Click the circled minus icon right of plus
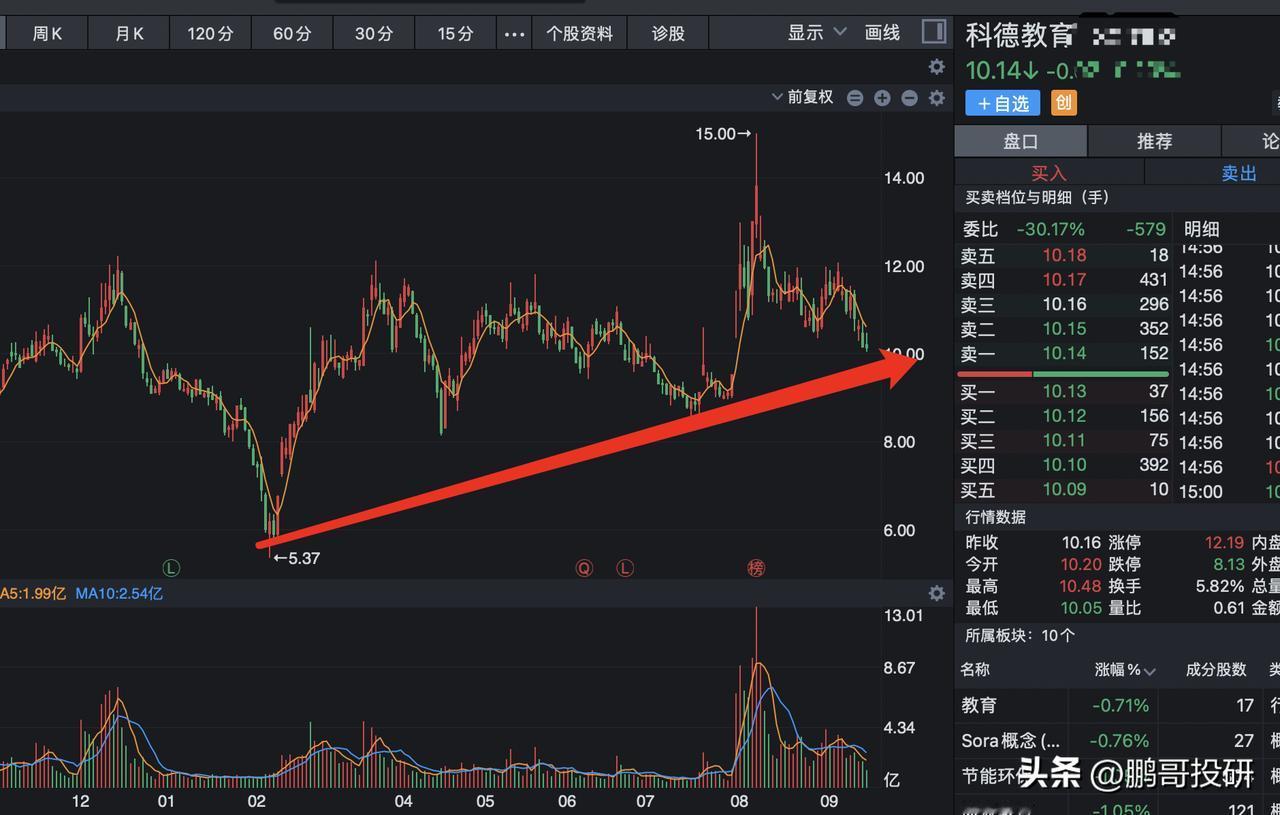1280x815 pixels. [909, 98]
